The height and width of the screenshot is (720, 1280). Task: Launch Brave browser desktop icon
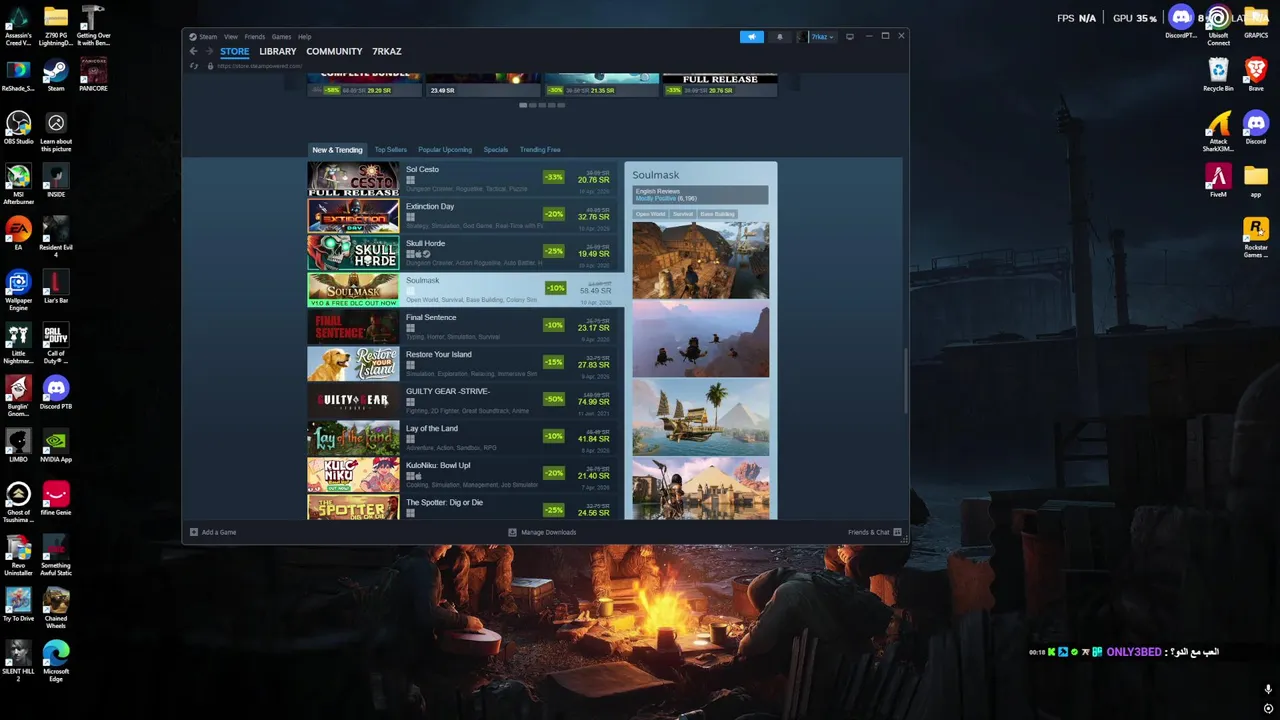pyautogui.click(x=1256, y=75)
